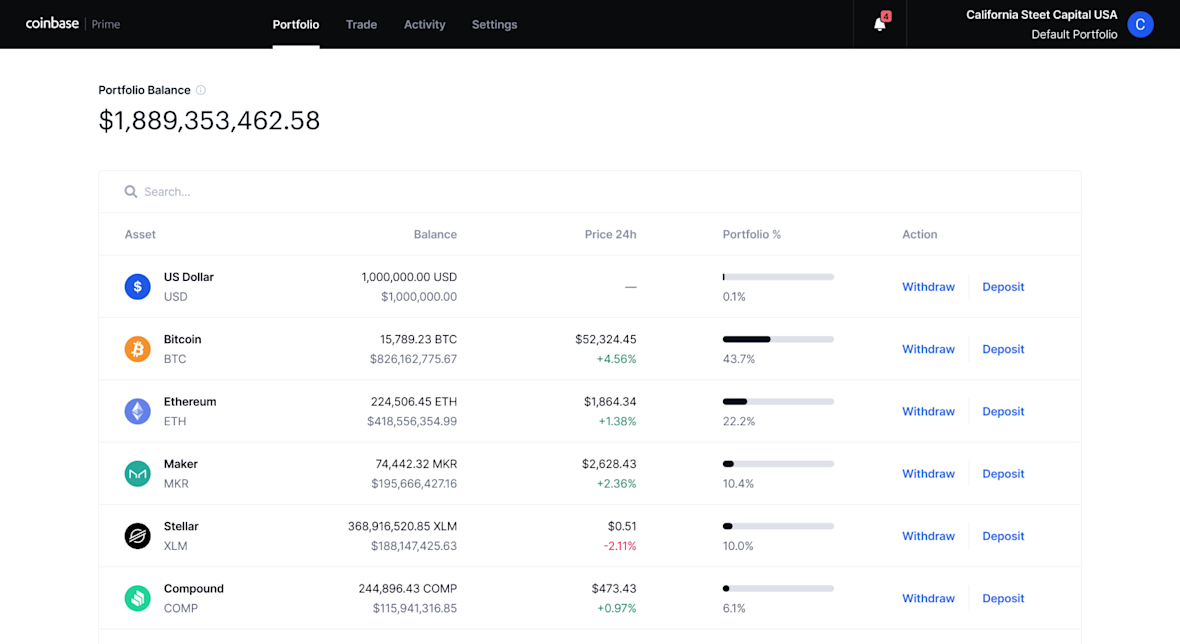This screenshot has height=644, width=1180.
Task: Click the Maker price $2,628.43
Action: (610, 464)
